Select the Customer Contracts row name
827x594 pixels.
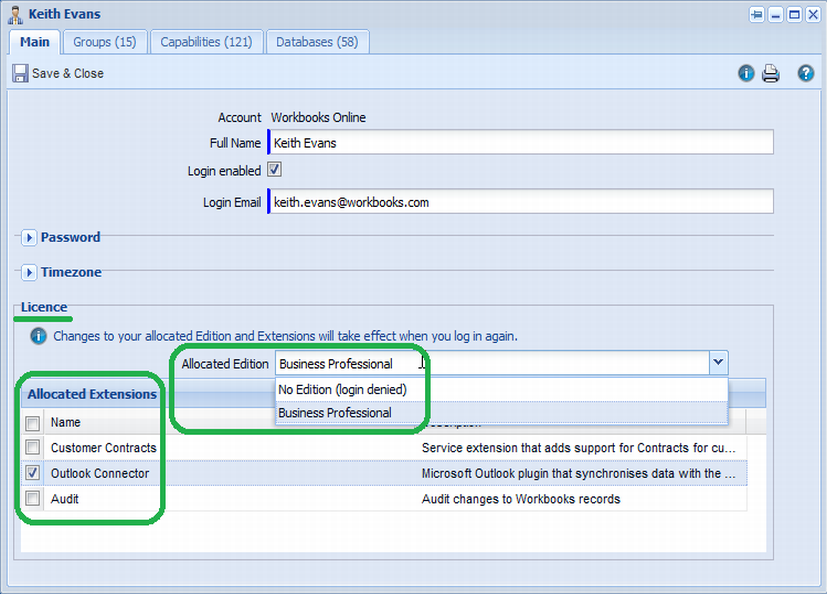pyautogui.click(x=104, y=448)
